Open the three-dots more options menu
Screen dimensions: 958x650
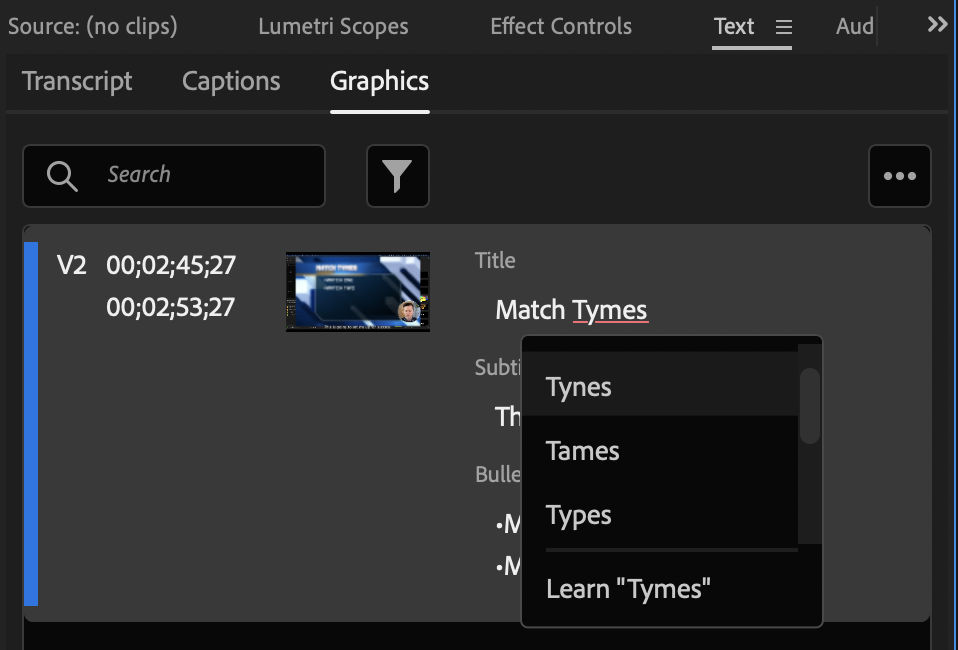tap(899, 176)
